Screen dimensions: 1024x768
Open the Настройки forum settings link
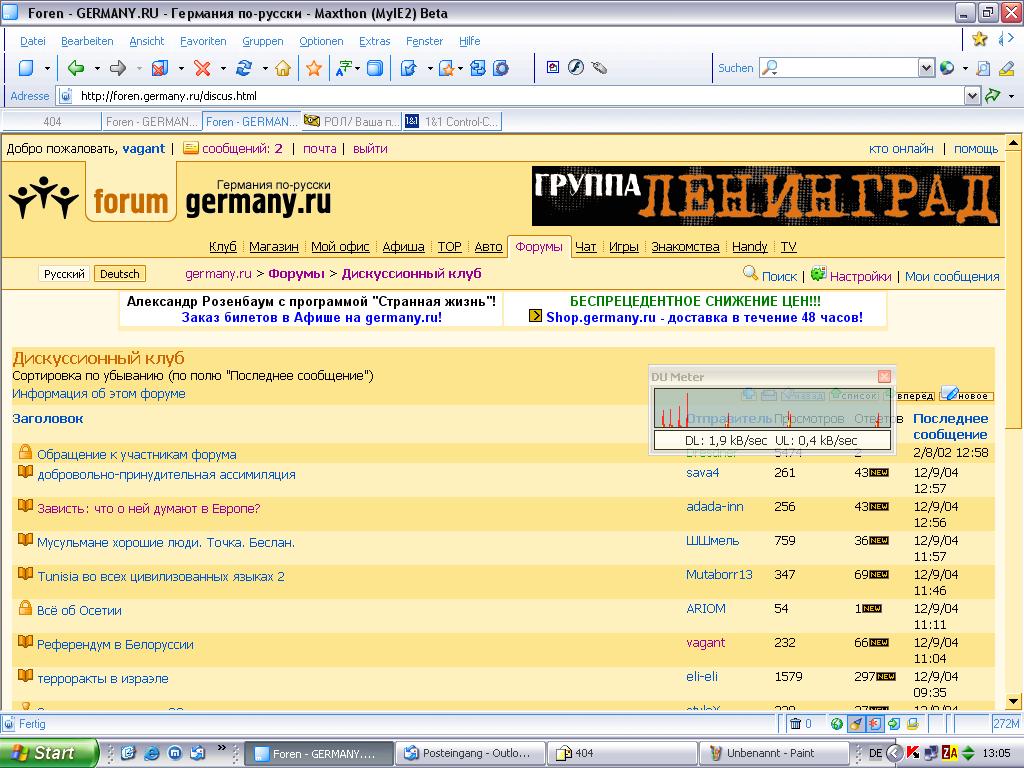pyautogui.click(x=860, y=276)
